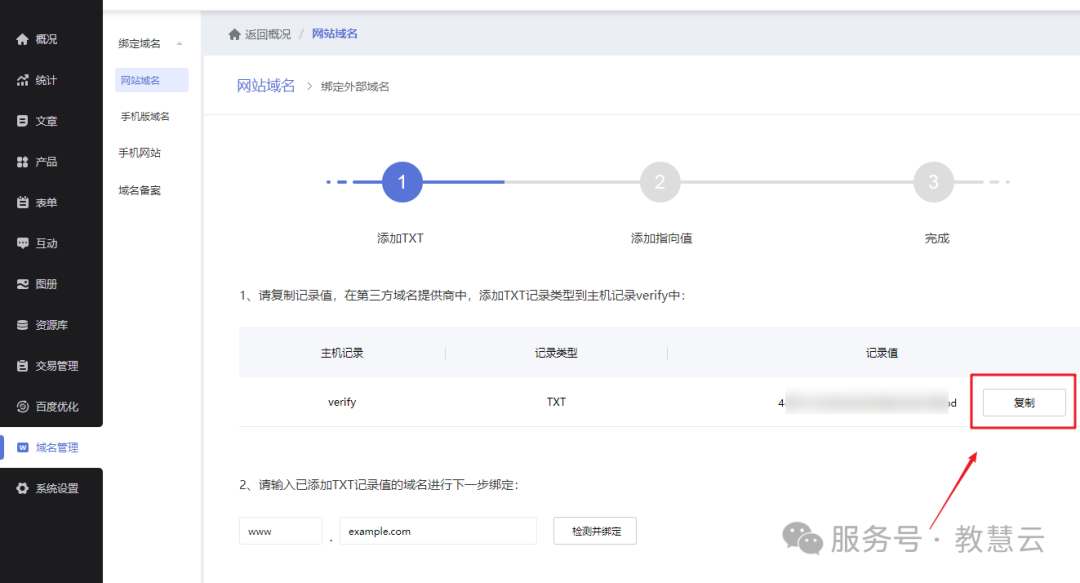Image resolution: width=1080 pixels, height=583 pixels.
Task: Open 域名备案 submenu item
Action: [x=139, y=190]
